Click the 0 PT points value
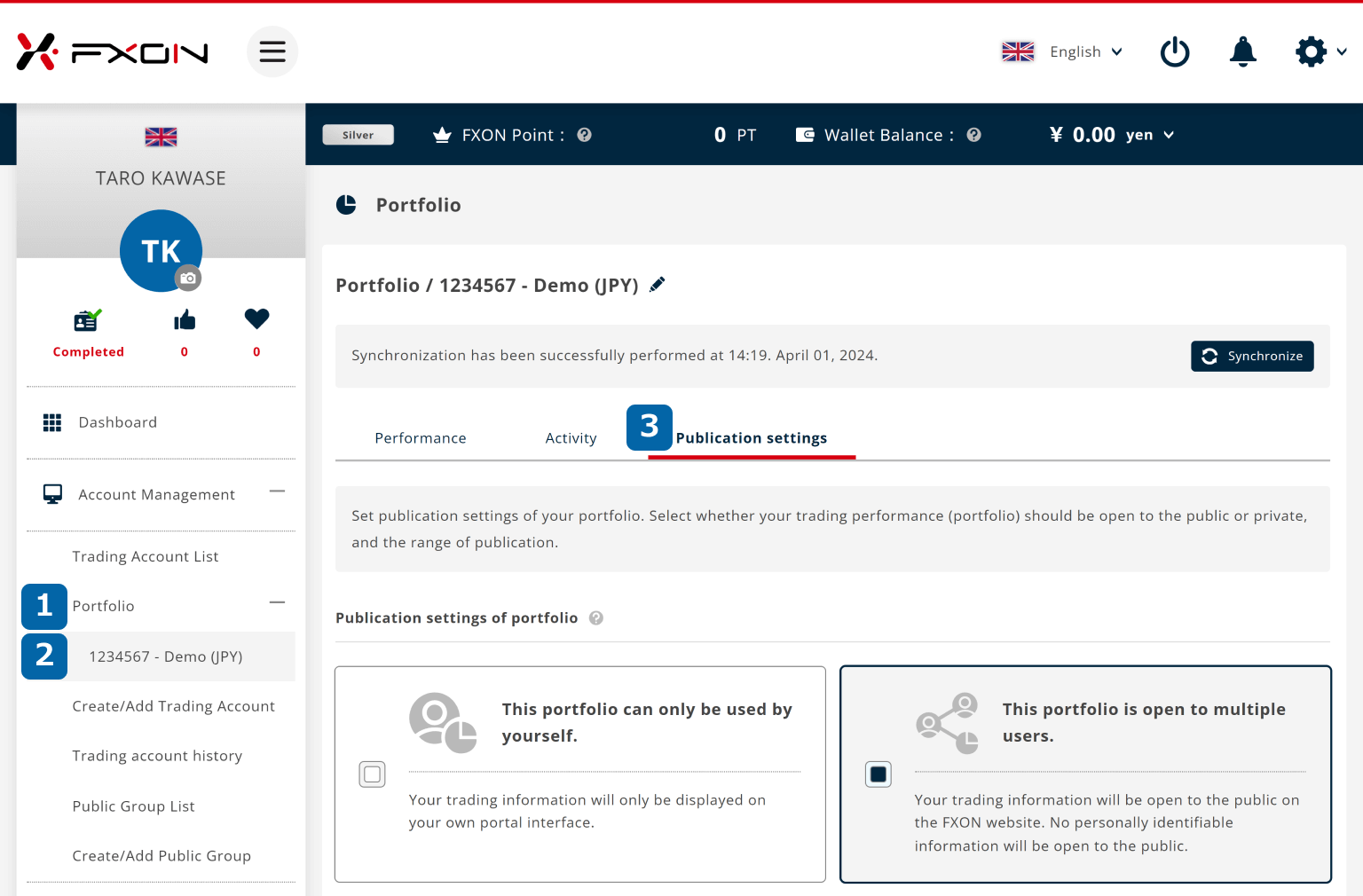 coord(735,135)
